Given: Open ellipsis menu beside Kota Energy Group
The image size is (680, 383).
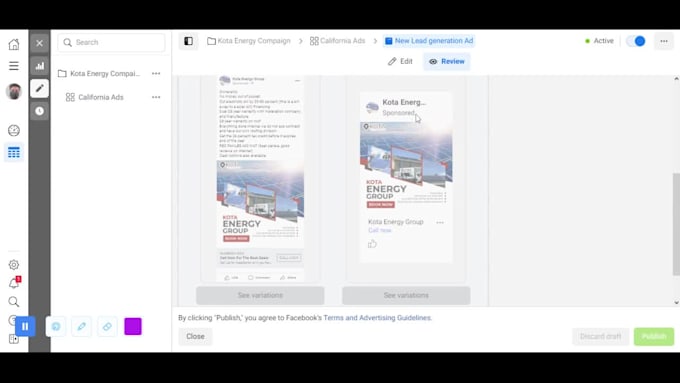Looking at the screenshot, I should pos(440,223).
